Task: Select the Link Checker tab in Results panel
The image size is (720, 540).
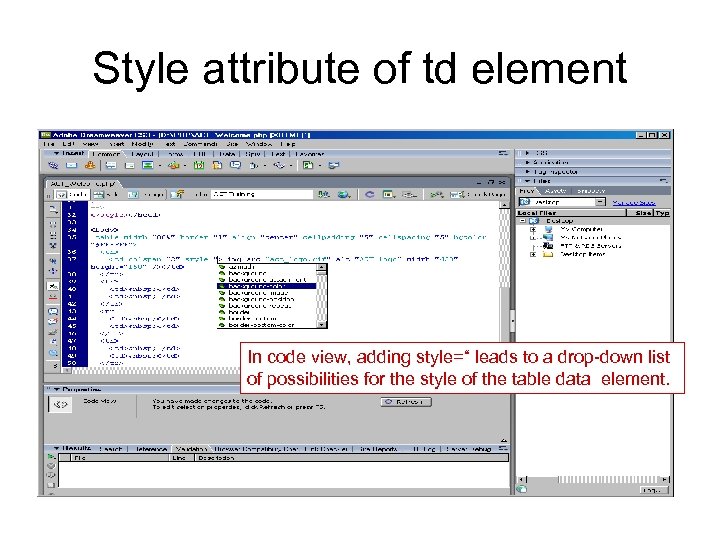Action: [326, 449]
